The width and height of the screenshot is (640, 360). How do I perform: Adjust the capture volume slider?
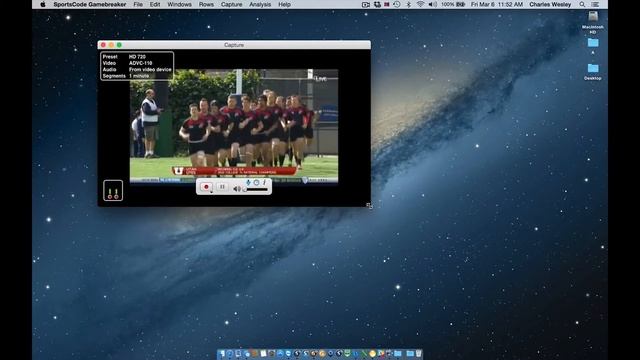point(256,189)
